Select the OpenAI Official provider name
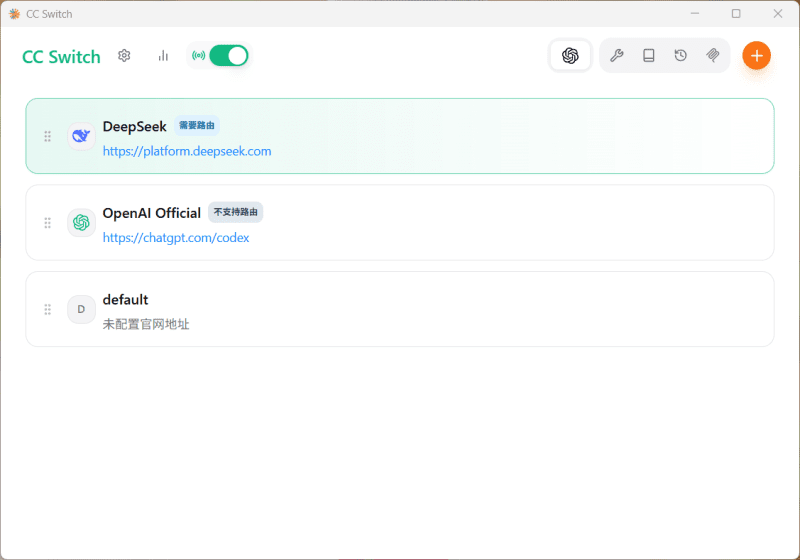 tap(152, 213)
